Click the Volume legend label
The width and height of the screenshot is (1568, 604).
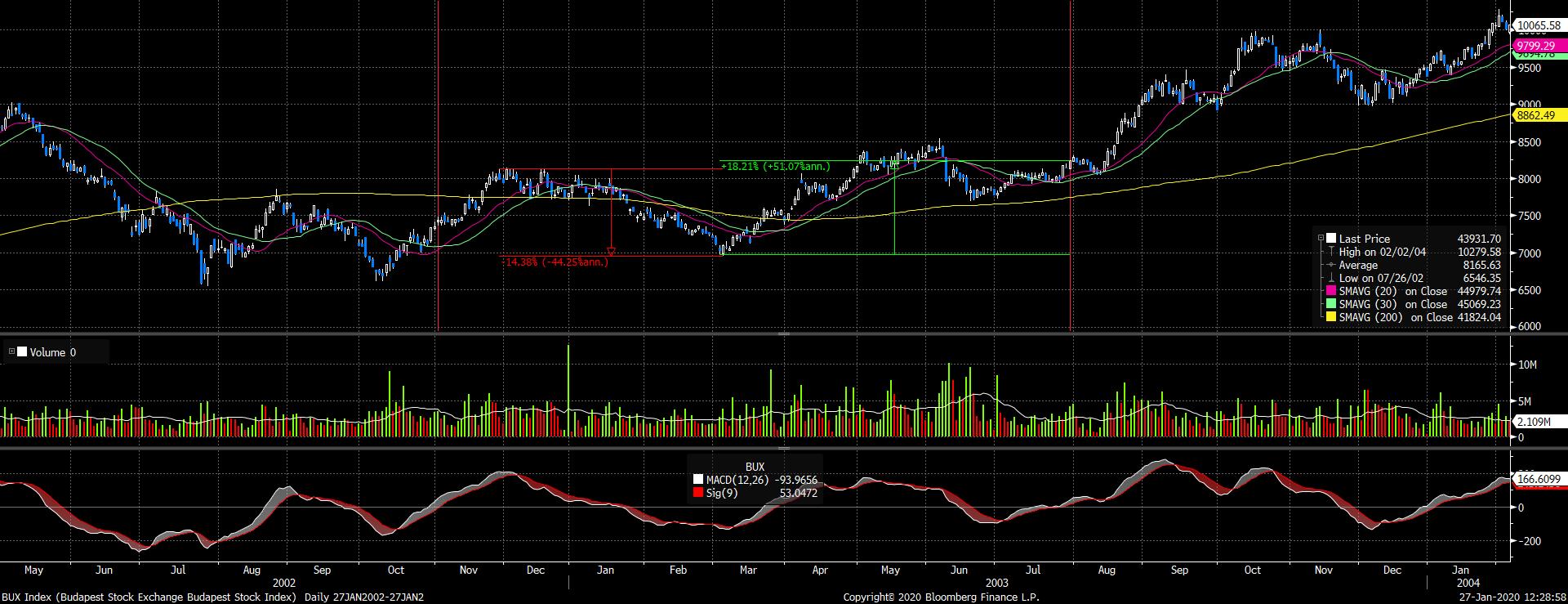[x=48, y=352]
